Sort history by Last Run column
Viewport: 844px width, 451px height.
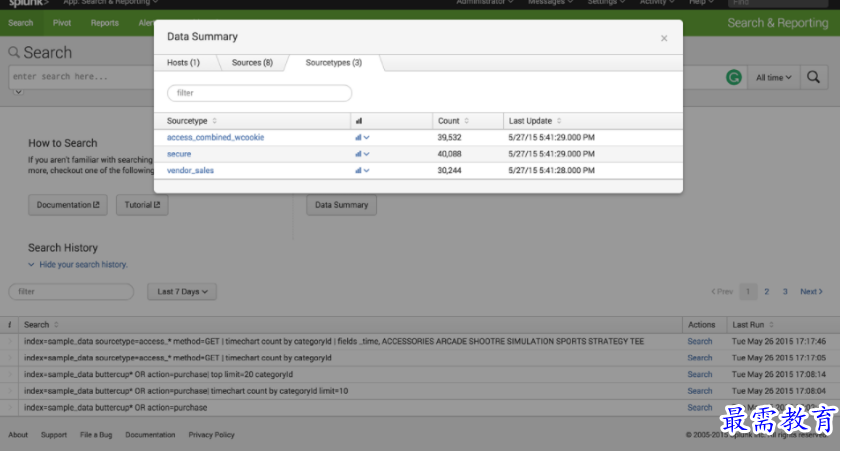coord(752,325)
